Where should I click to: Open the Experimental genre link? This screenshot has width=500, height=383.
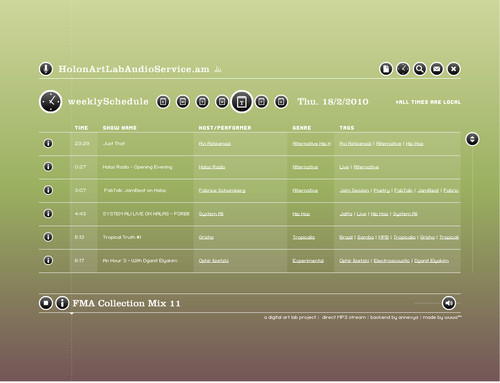(x=308, y=261)
